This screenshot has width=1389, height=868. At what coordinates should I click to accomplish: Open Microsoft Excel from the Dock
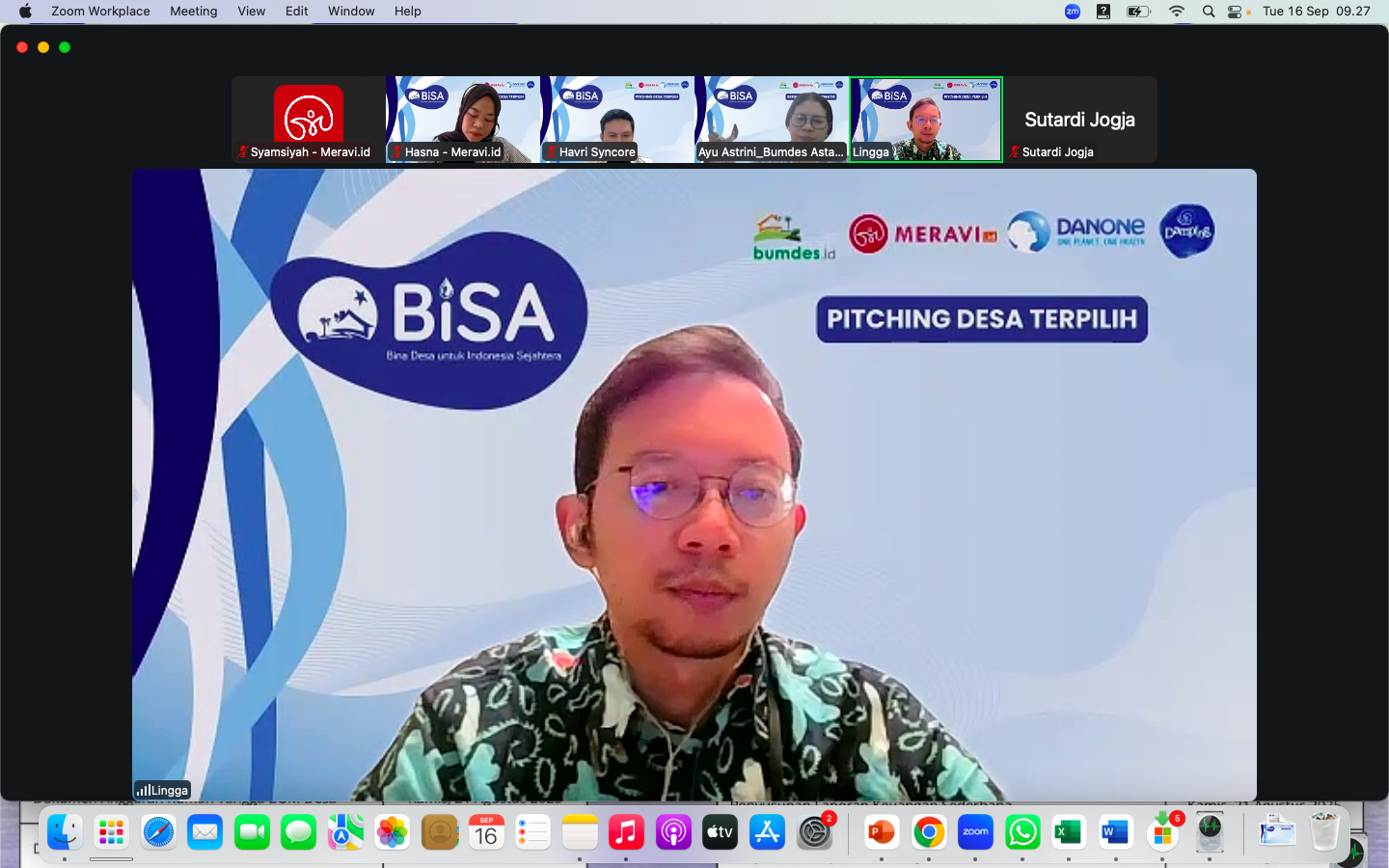coord(1068,831)
